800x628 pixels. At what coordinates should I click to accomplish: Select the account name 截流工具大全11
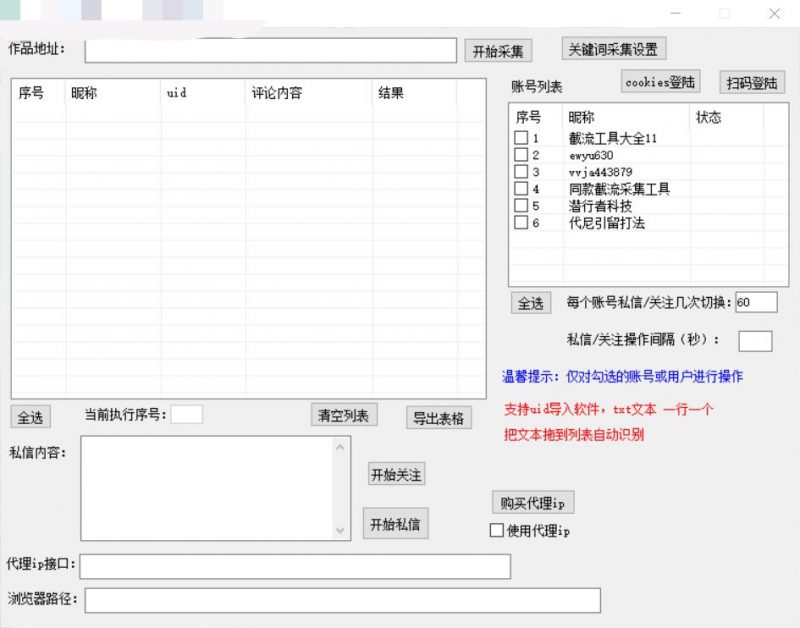click(613, 138)
